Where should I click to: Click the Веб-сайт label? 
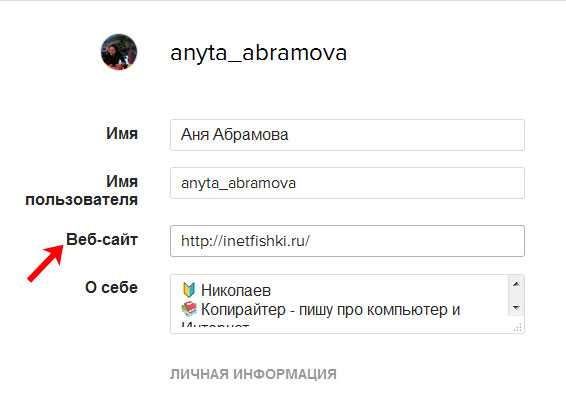tap(102, 239)
